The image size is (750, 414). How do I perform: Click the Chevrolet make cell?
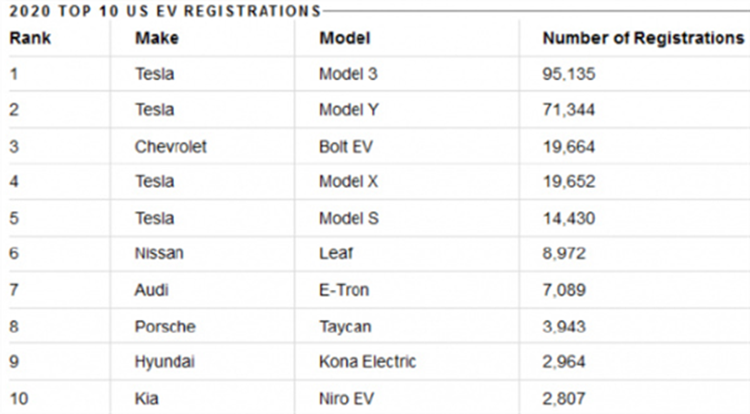click(x=171, y=146)
